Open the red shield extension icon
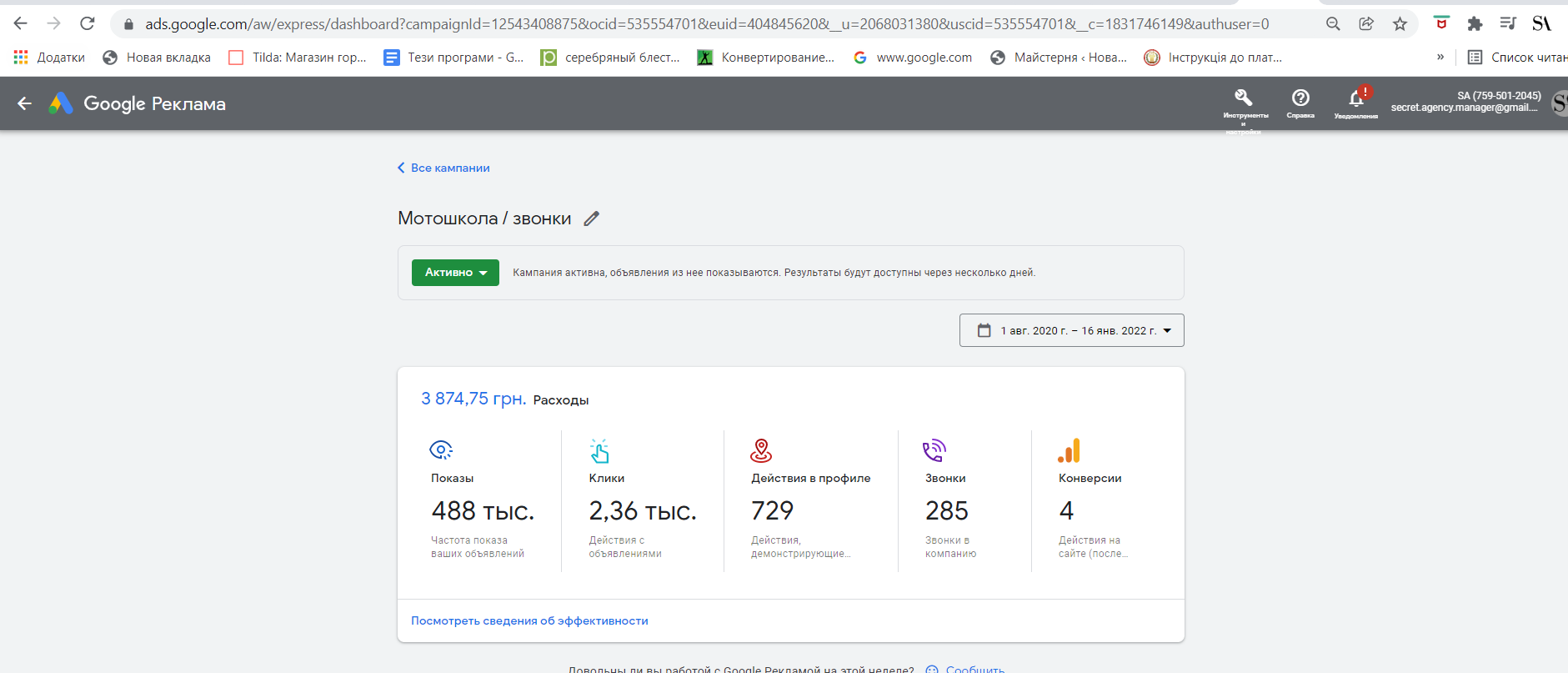Viewport: 1568px width, 673px height. pyautogui.click(x=1441, y=23)
